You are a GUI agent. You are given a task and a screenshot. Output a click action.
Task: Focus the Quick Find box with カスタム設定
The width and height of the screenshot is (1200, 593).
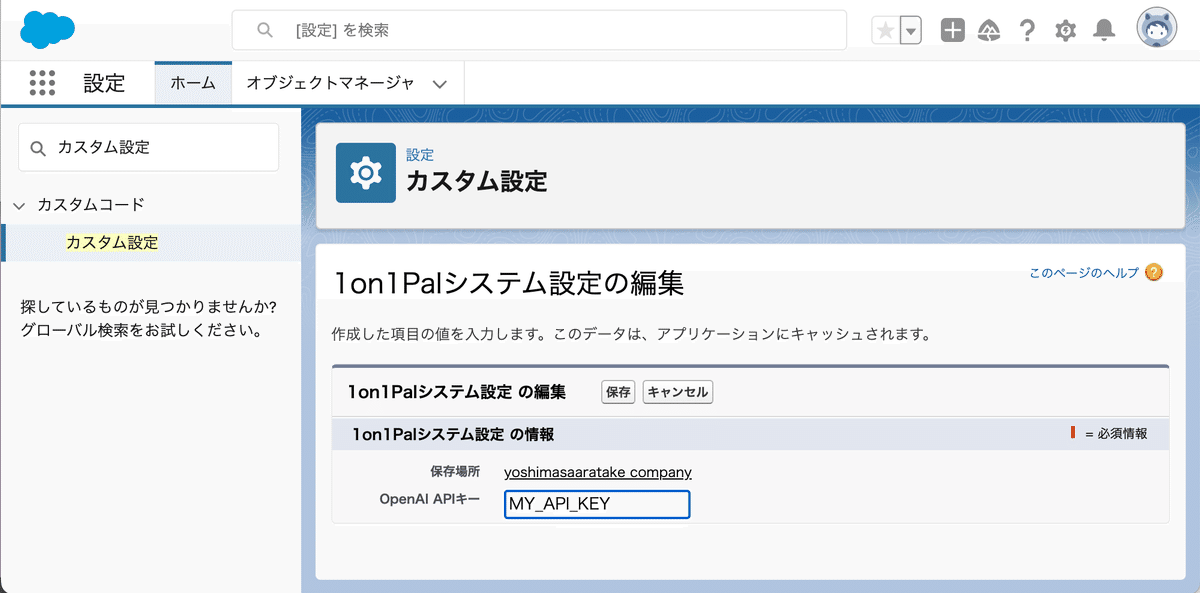(148, 147)
